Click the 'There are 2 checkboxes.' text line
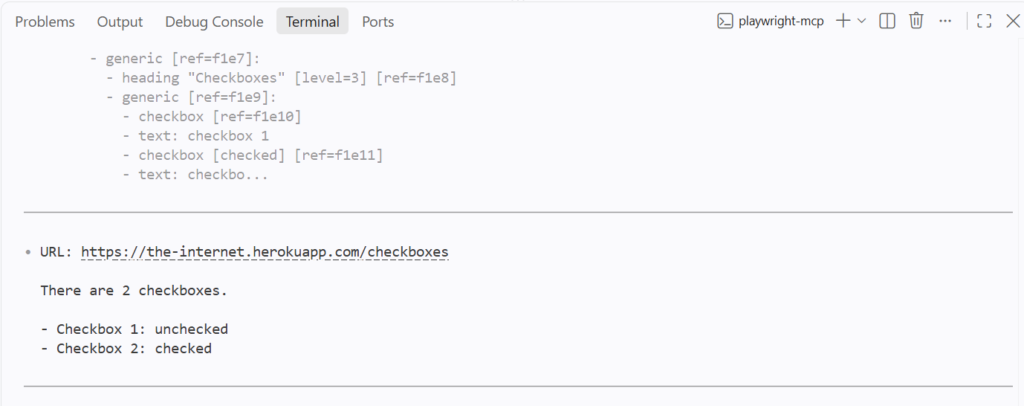The height and width of the screenshot is (406, 1024). click(x=134, y=290)
